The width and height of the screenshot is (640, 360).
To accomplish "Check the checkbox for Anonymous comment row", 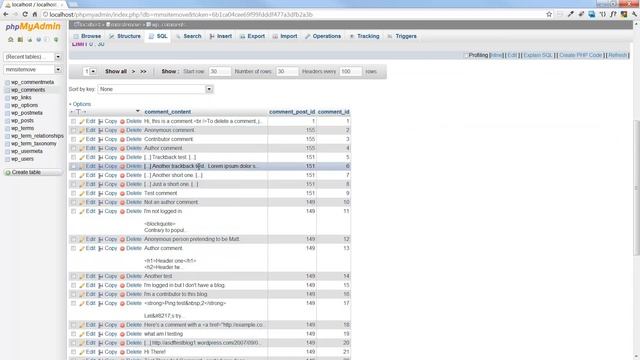I will click(x=73, y=131).
